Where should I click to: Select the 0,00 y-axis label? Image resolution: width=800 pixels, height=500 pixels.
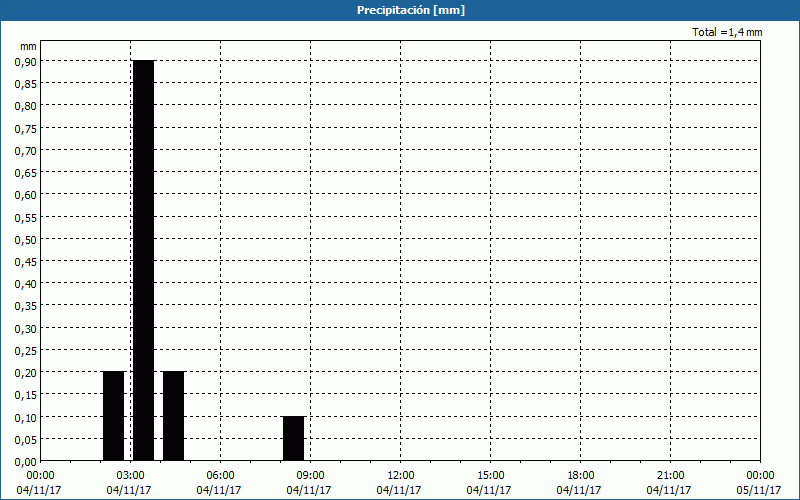tap(26, 462)
